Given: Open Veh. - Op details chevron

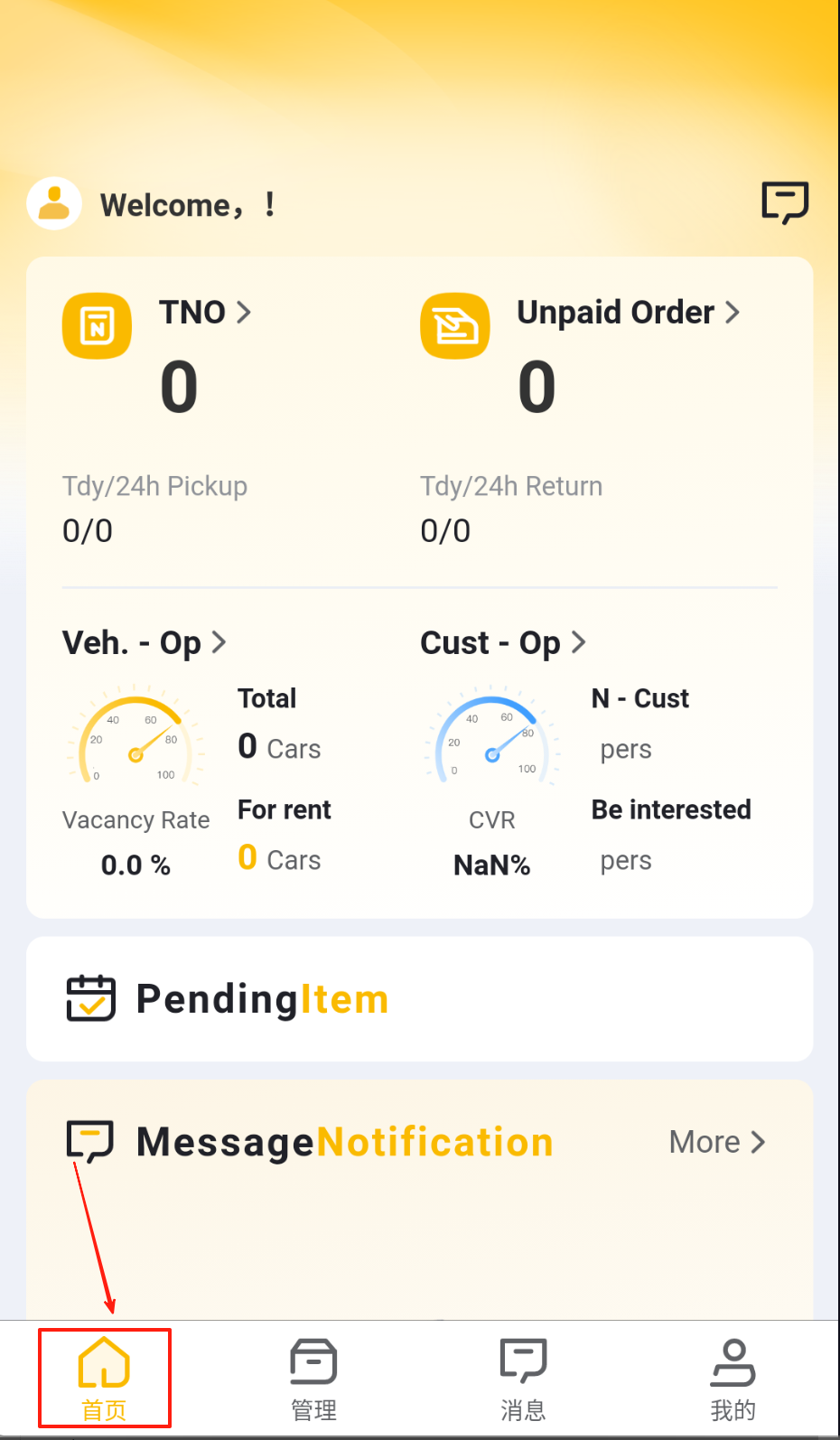Looking at the screenshot, I should pyautogui.click(x=219, y=642).
